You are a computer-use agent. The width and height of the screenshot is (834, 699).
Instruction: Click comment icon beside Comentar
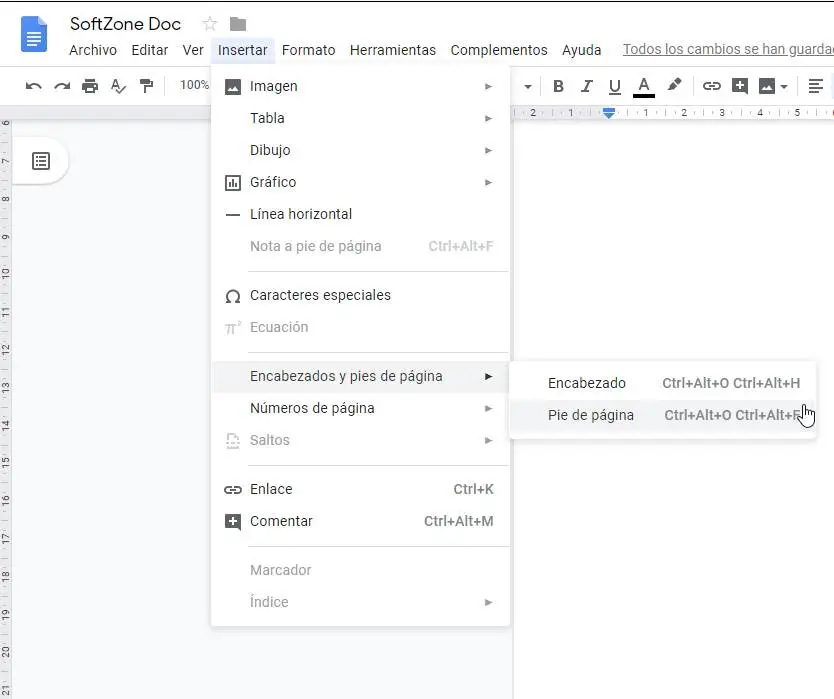(232, 521)
